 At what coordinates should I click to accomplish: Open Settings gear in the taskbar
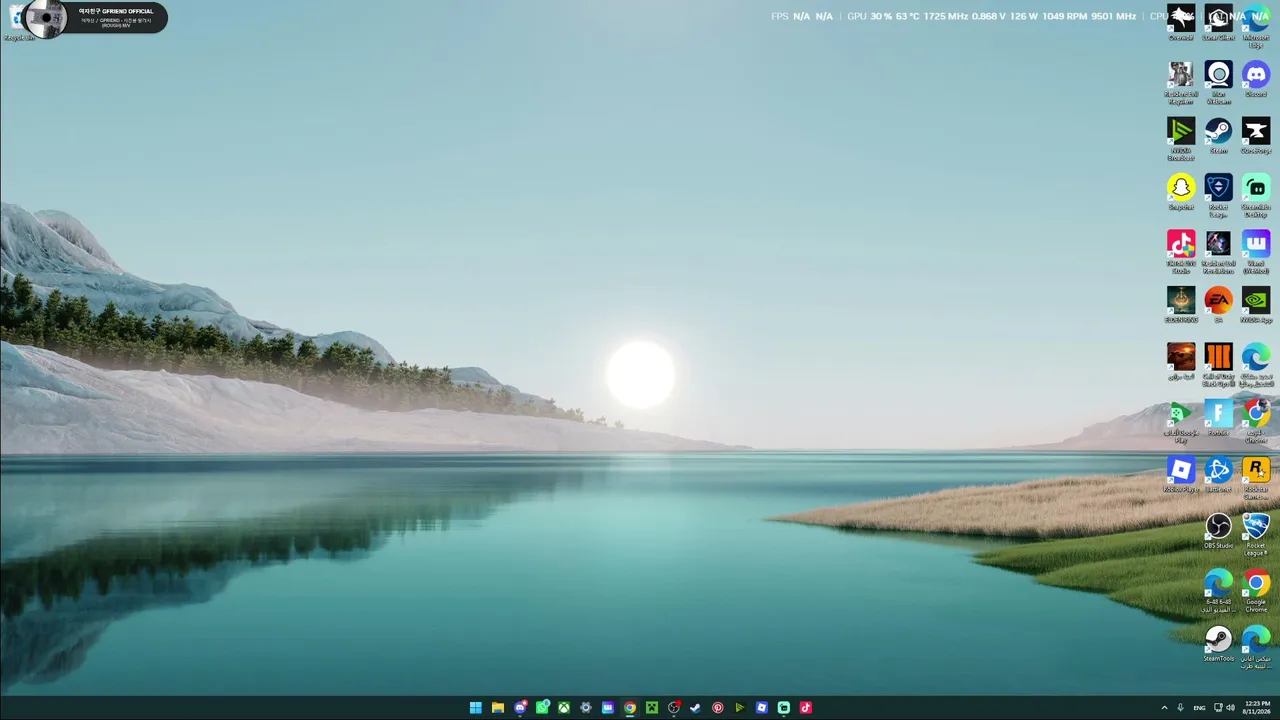pyautogui.click(x=586, y=708)
